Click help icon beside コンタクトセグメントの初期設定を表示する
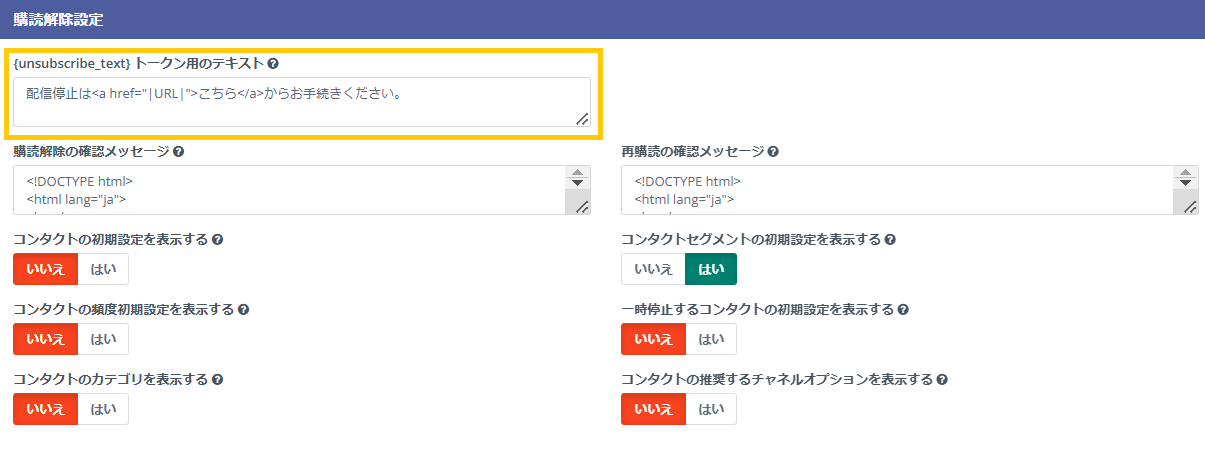 (890, 240)
